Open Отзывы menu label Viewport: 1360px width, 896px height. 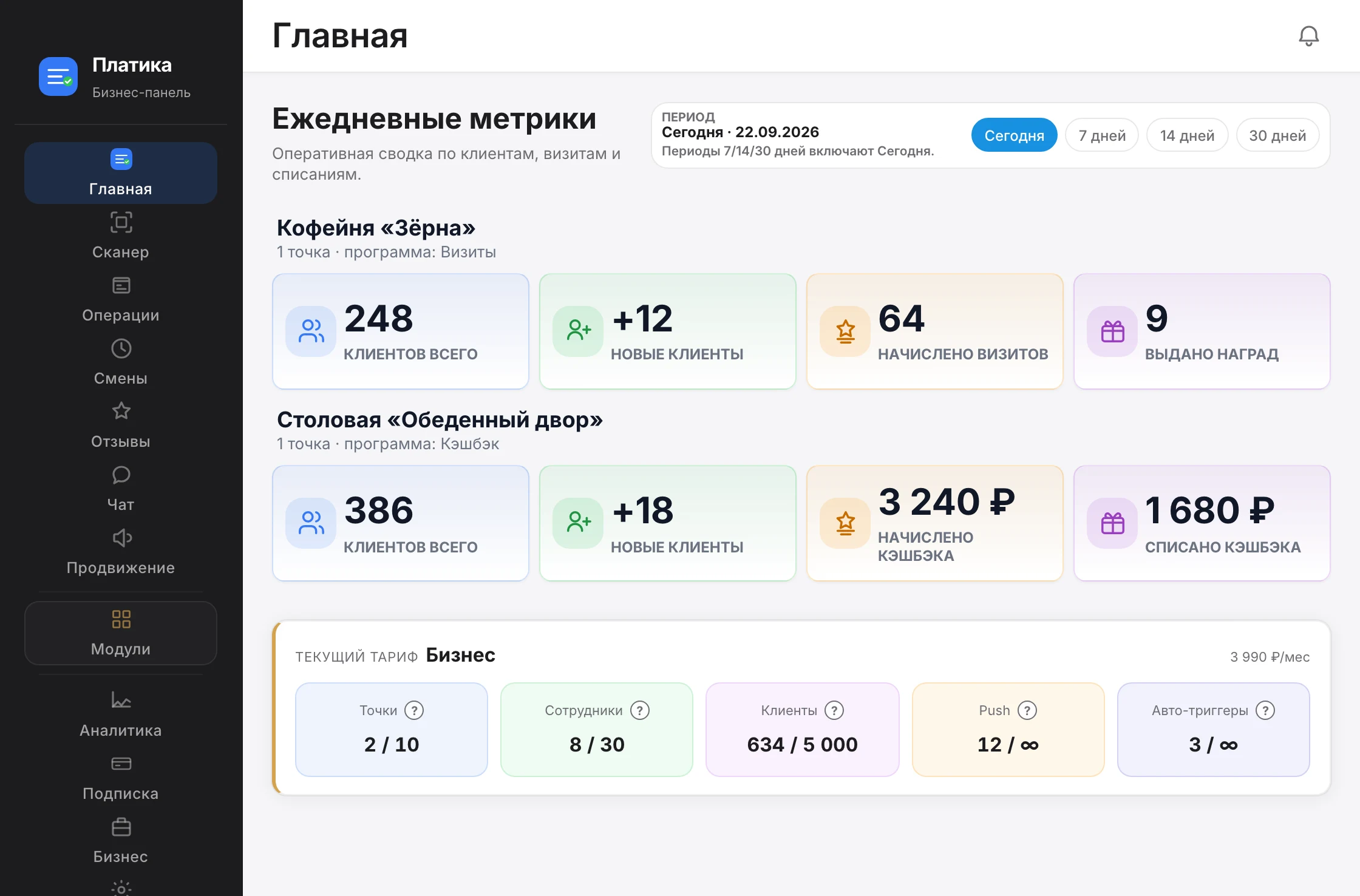(121, 441)
